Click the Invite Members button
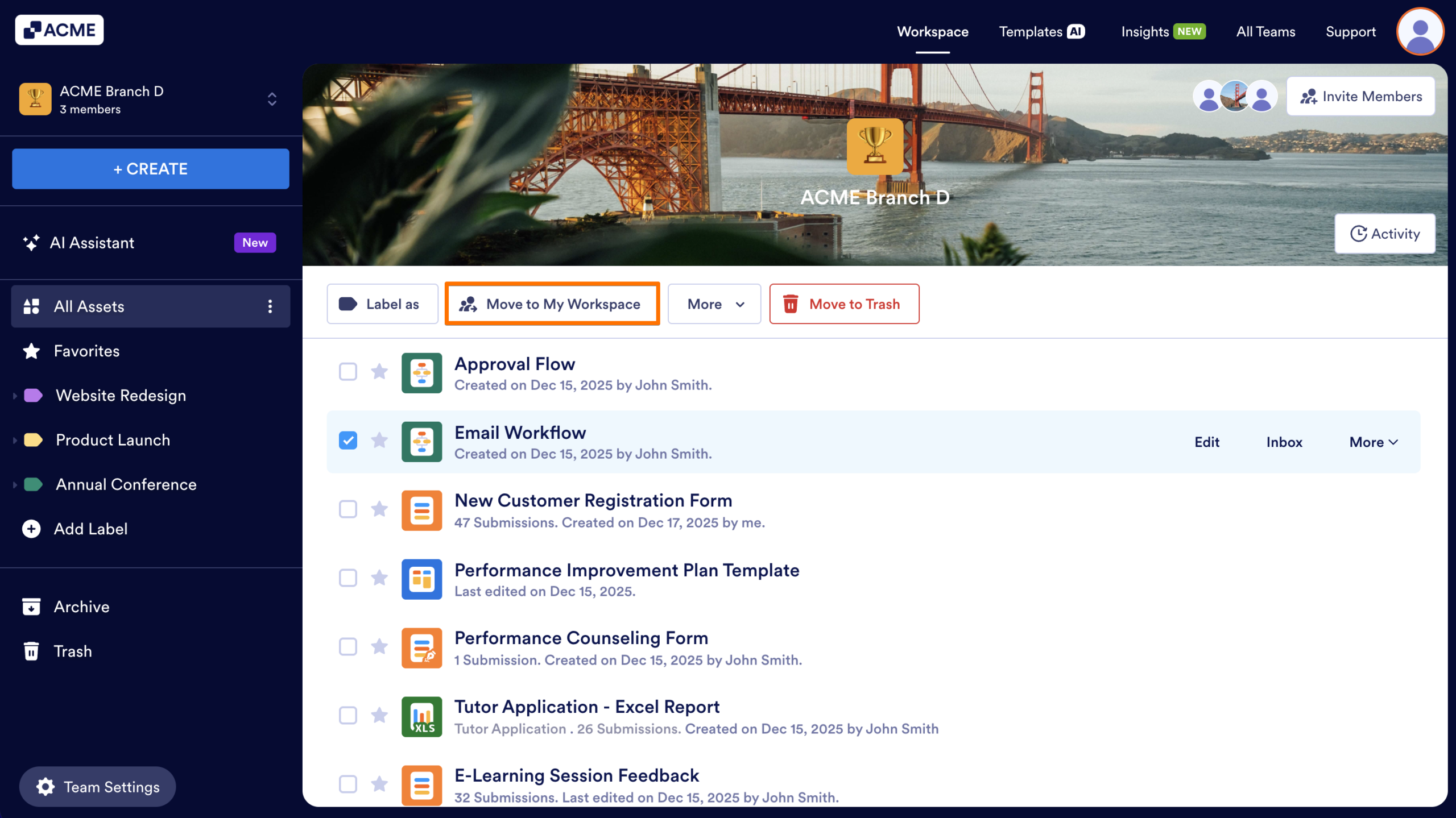 point(1360,95)
